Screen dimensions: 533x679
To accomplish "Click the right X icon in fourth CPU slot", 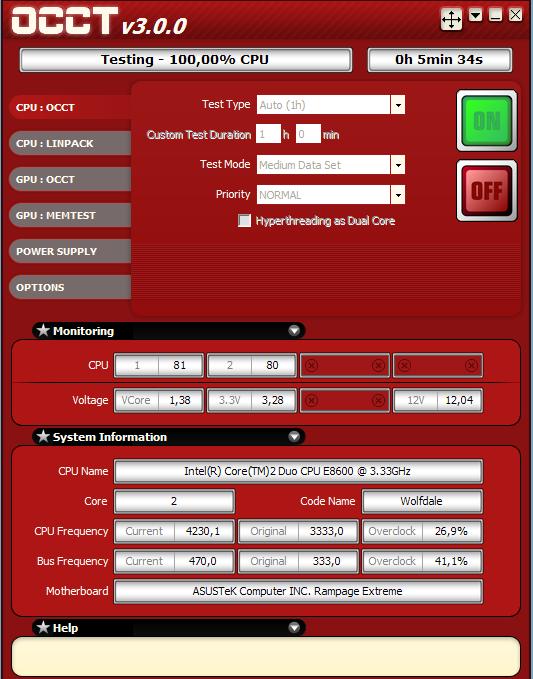I will pos(471,365).
